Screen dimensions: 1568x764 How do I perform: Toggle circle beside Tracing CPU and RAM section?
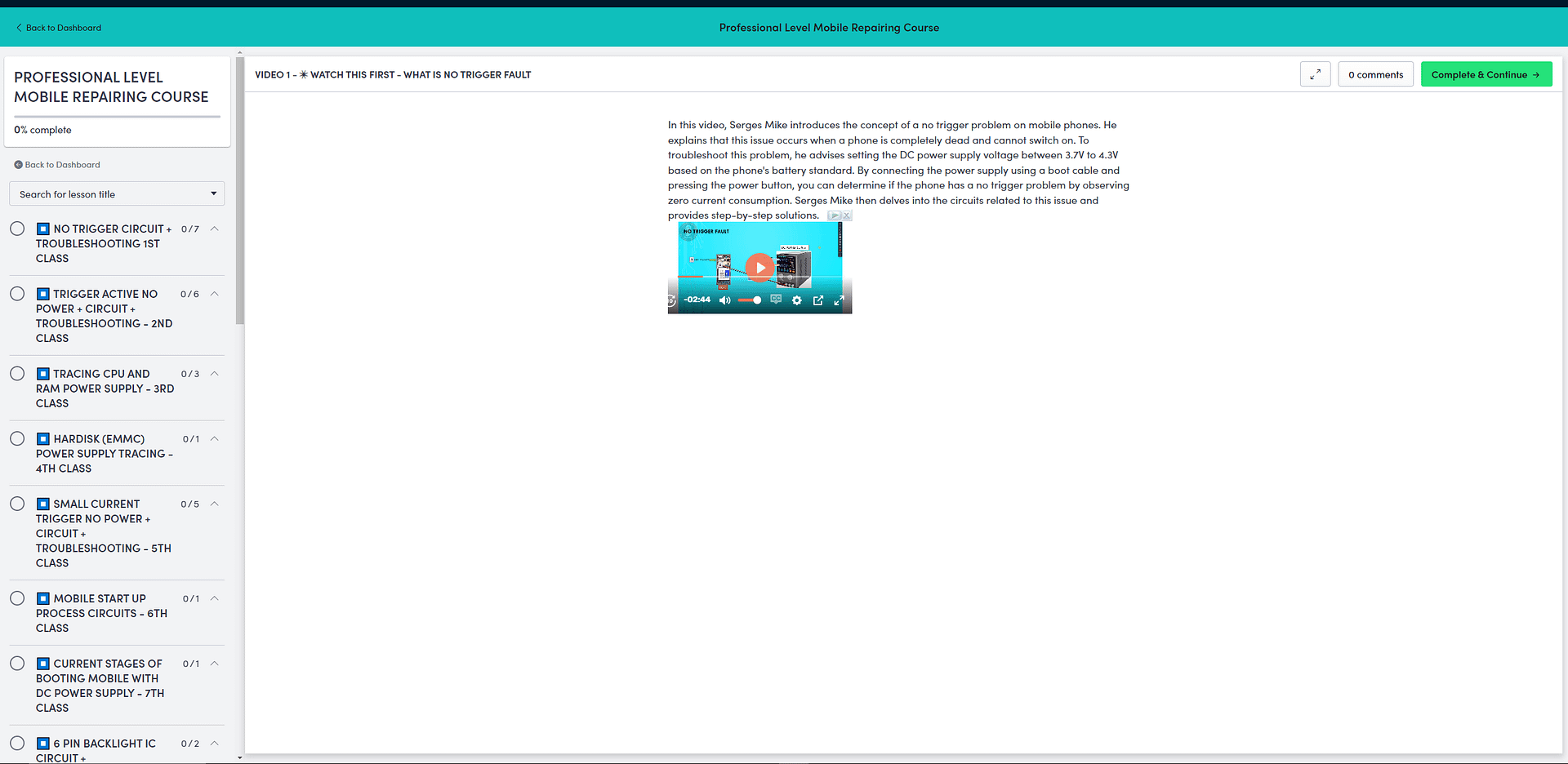pyautogui.click(x=17, y=374)
